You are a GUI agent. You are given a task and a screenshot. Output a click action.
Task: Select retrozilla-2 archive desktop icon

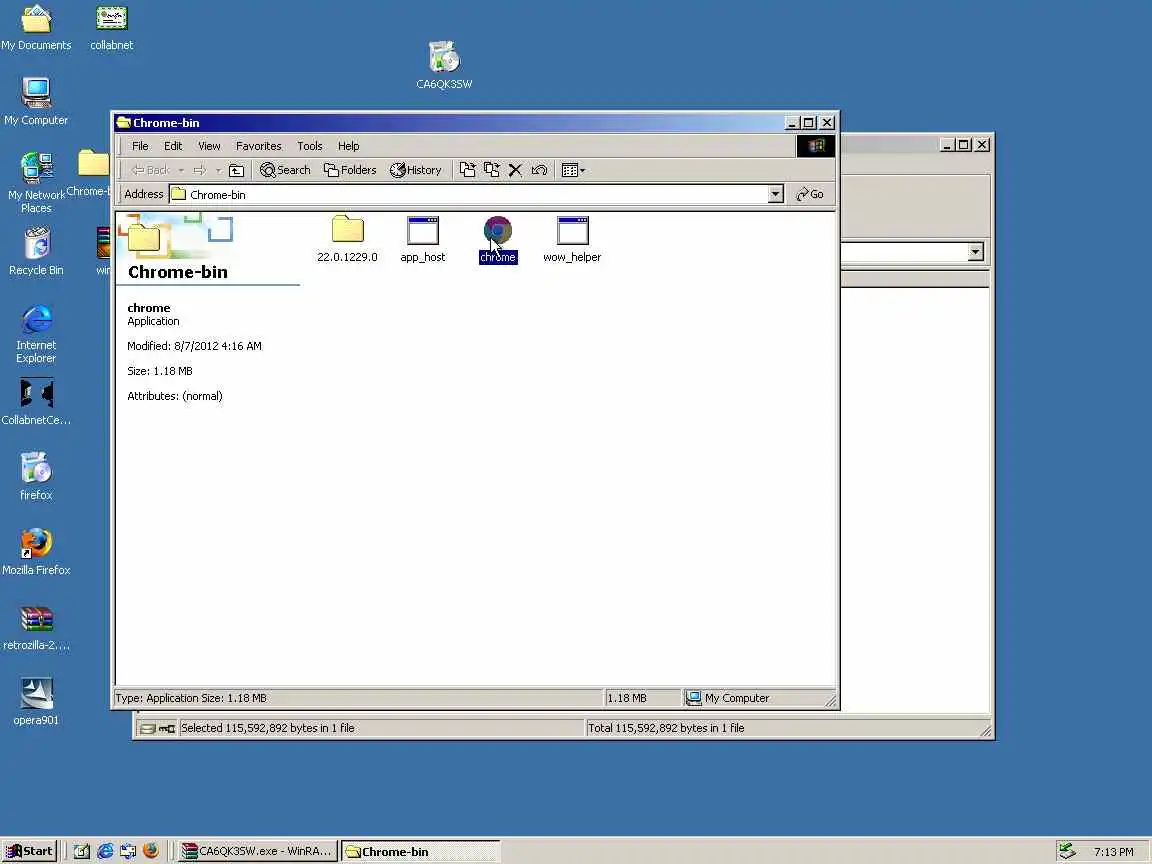click(36, 627)
